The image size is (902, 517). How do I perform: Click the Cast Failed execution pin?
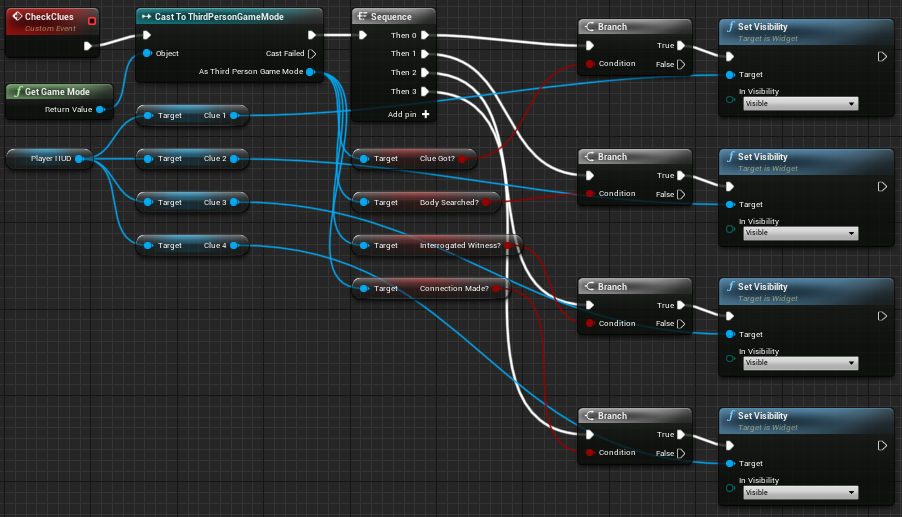coord(312,53)
